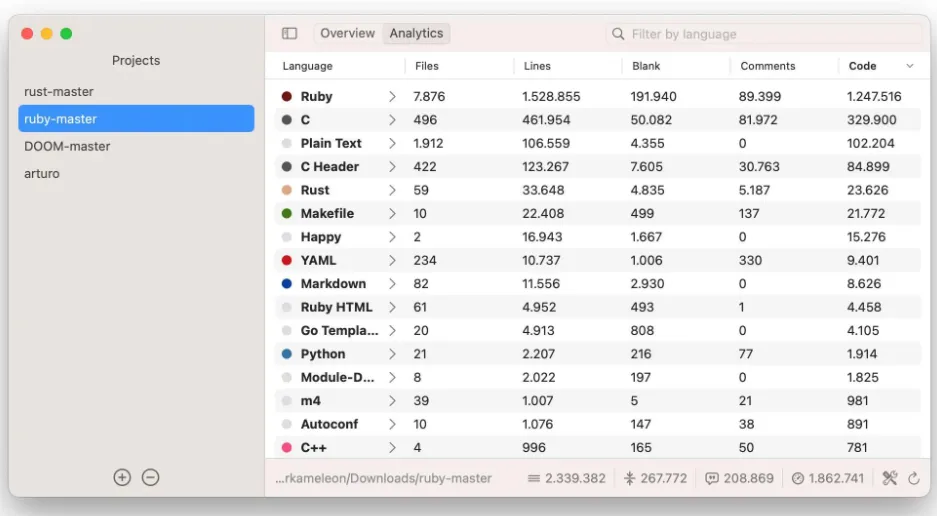This screenshot has height=516, width=937.
Task: Click the search magnifier icon
Action: pos(618,34)
